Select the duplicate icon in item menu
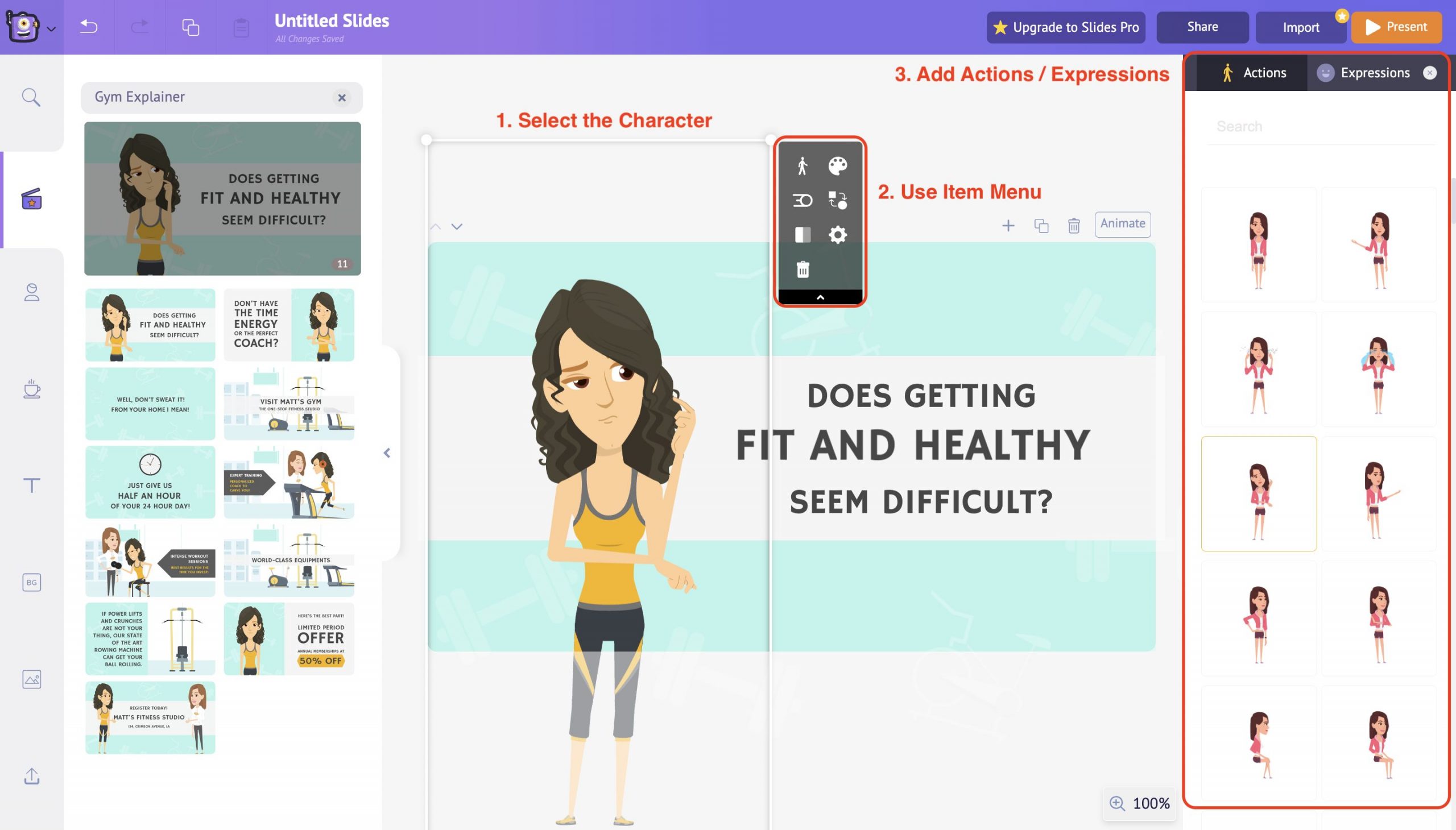This screenshot has height=830, width=1456. [x=1040, y=225]
